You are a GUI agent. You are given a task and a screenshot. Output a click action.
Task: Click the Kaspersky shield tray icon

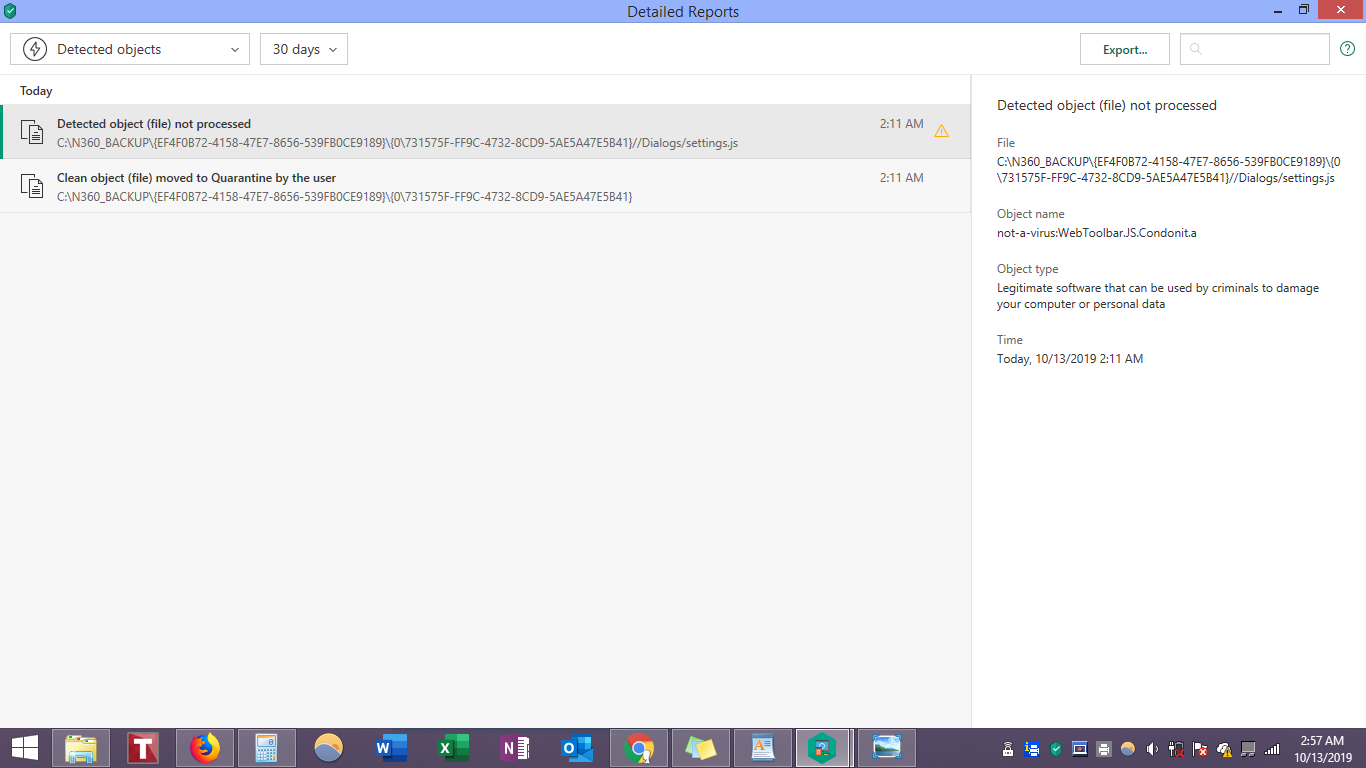point(1055,748)
